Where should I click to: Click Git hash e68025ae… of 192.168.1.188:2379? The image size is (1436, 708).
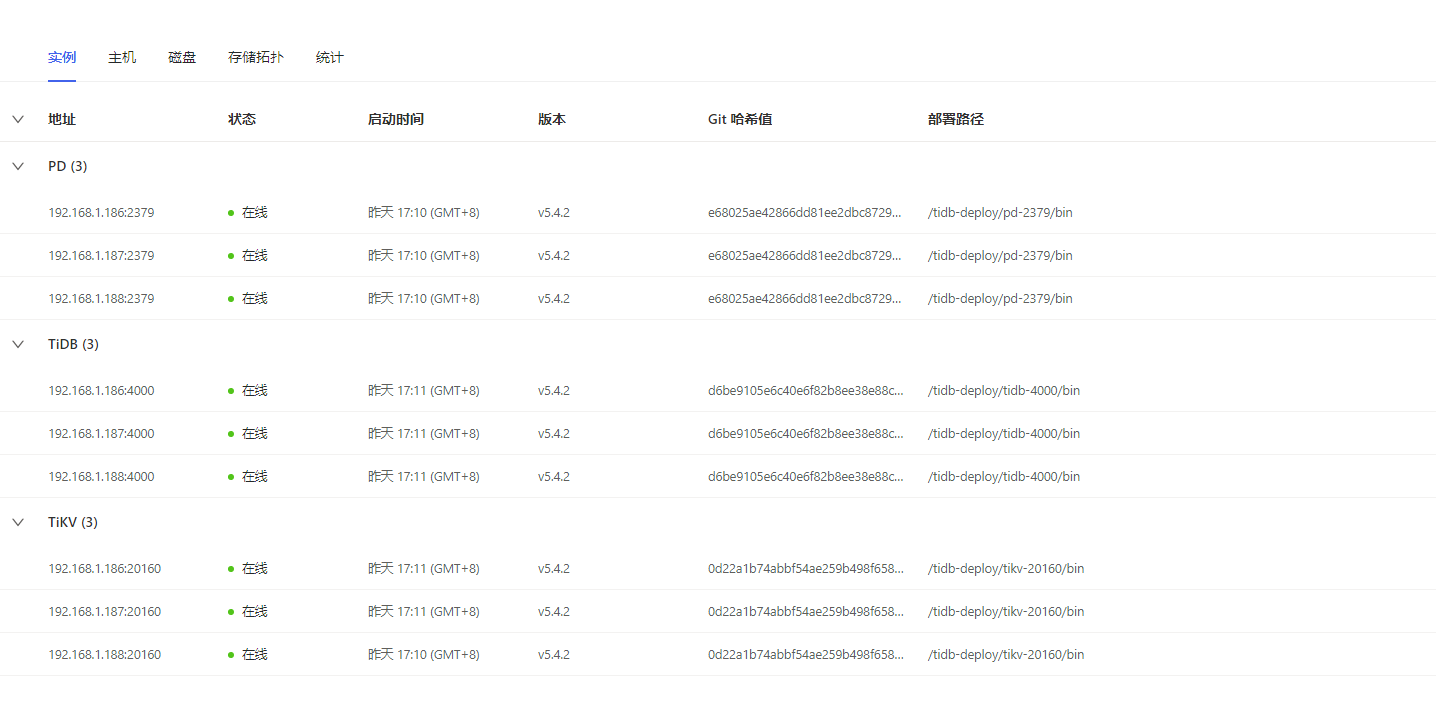click(x=806, y=299)
